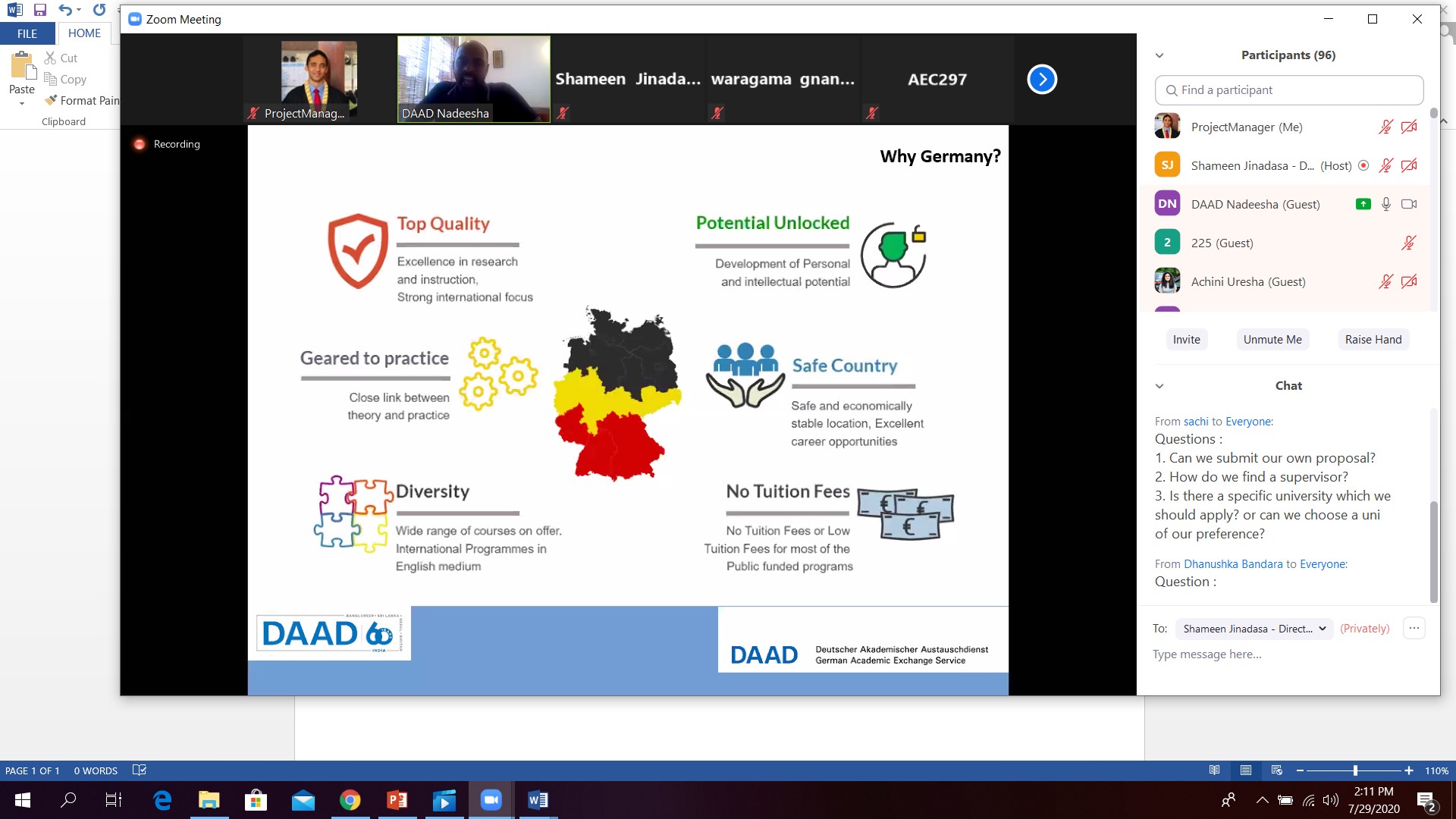Screen dimensions: 1456x819
Task: Click the Zoom app icon in taskbar
Action: coord(491,800)
